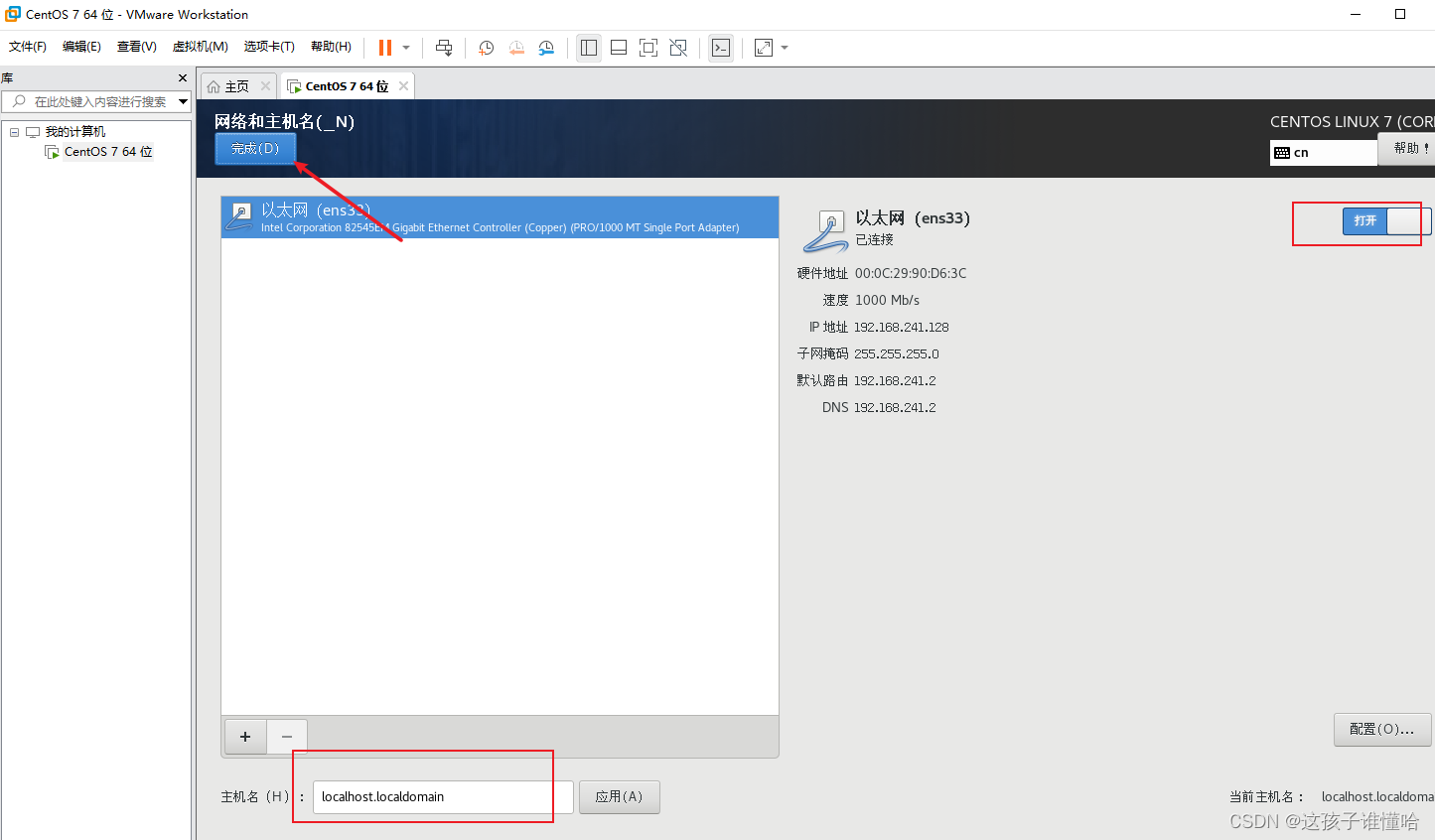Click the 应用(A) button
Image resolution: width=1435 pixels, height=840 pixels.
tap(620, 797)
